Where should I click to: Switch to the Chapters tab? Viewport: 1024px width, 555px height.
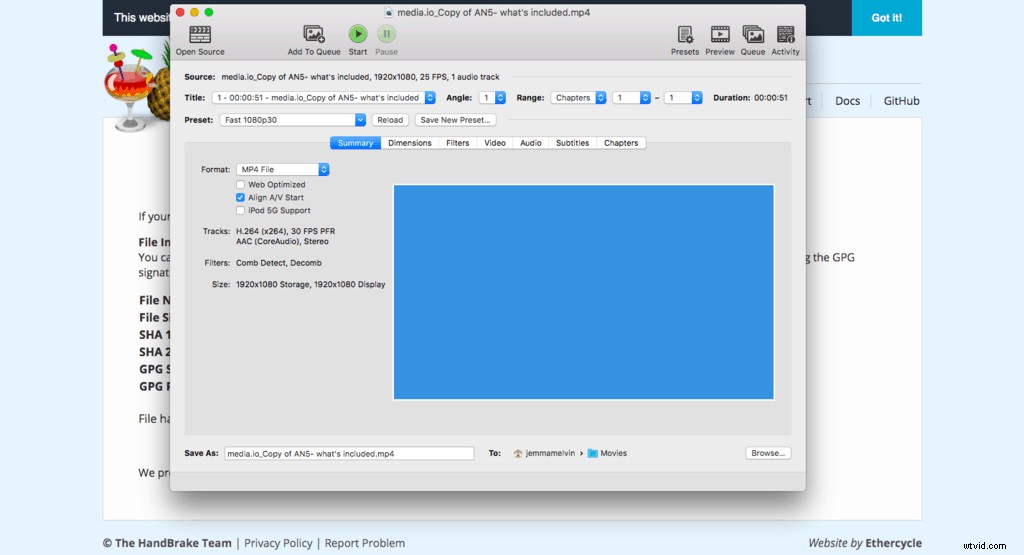[620, 143]
